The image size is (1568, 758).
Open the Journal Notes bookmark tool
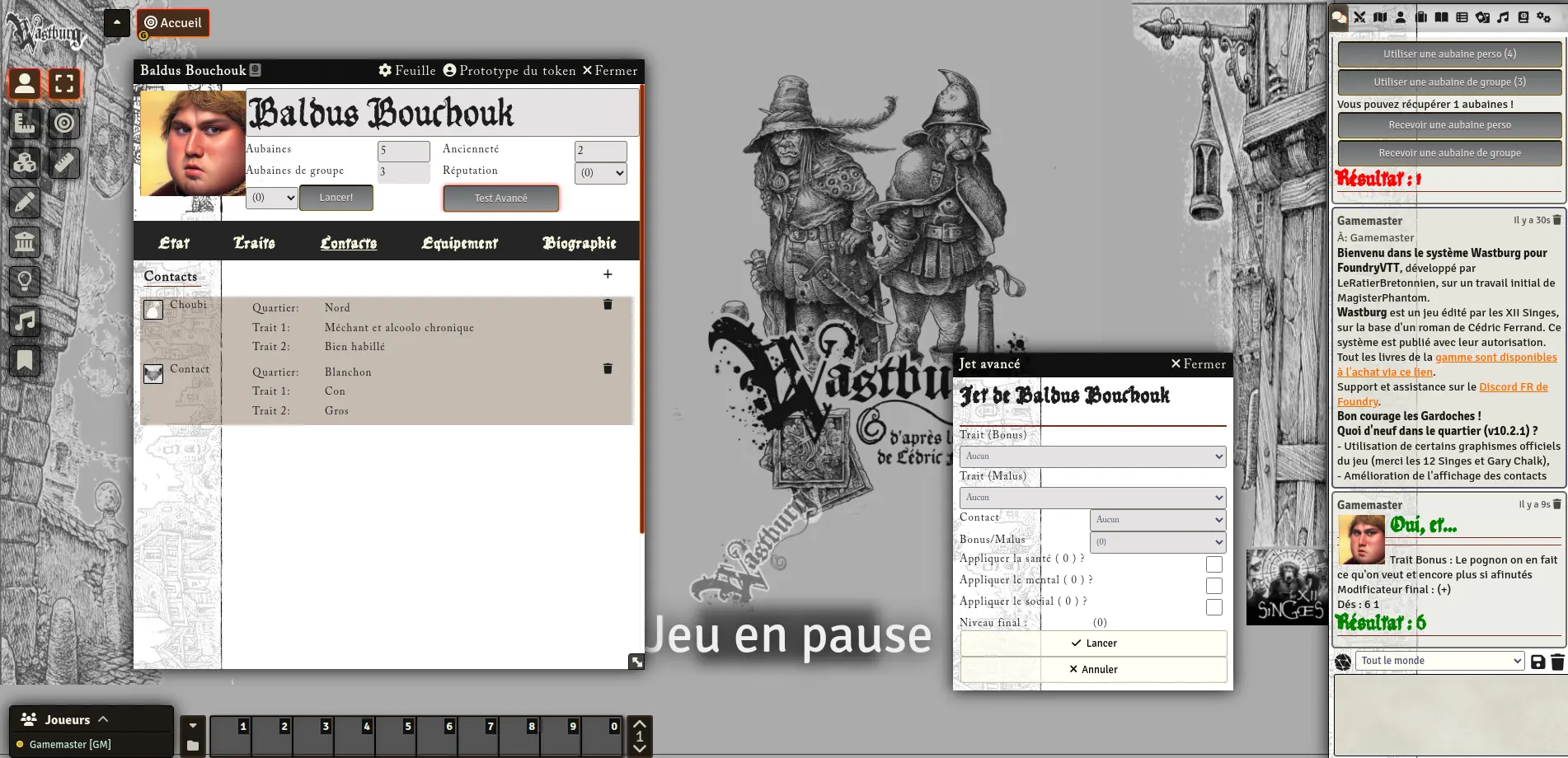(x=25, y=360)
